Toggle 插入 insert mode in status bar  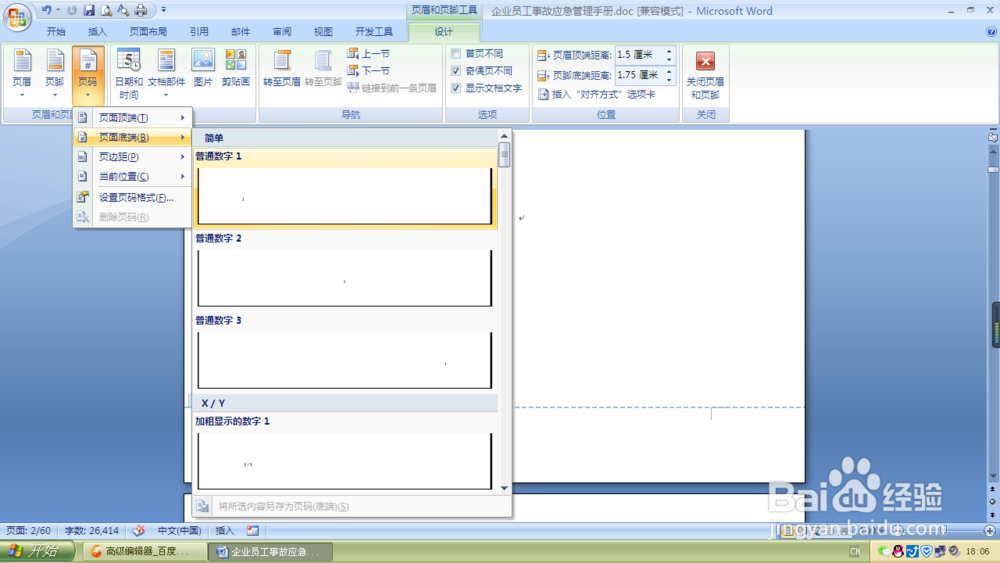[224, 530]
